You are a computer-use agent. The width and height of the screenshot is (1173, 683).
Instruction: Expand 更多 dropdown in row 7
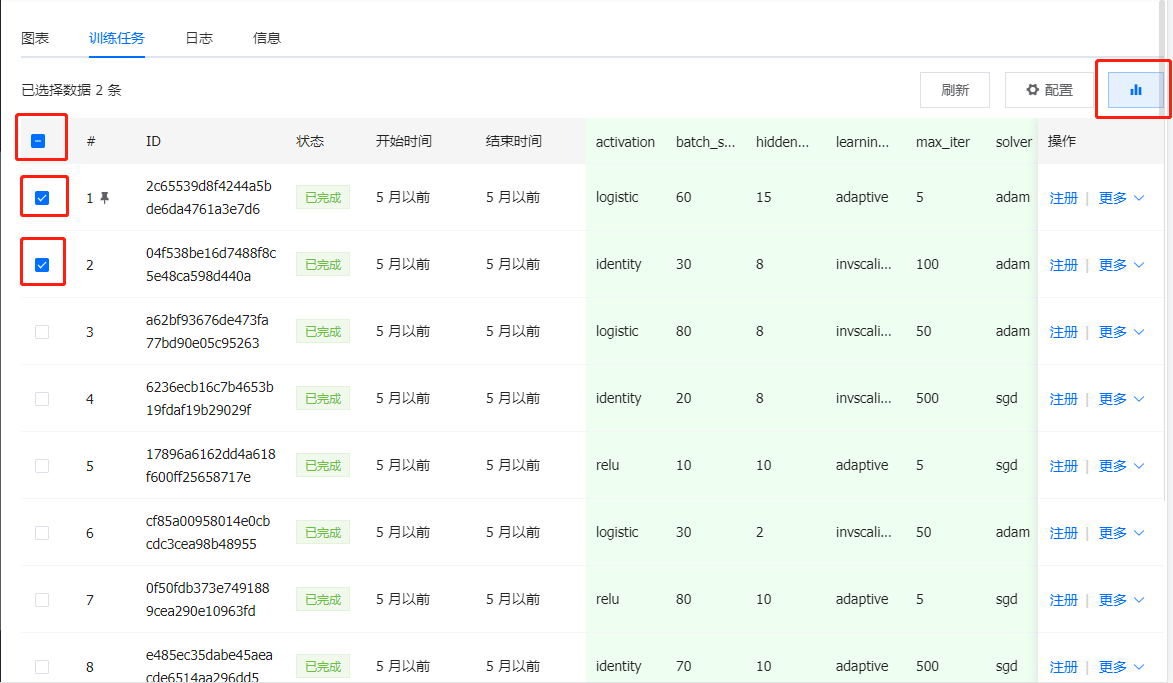(1121, 599)
